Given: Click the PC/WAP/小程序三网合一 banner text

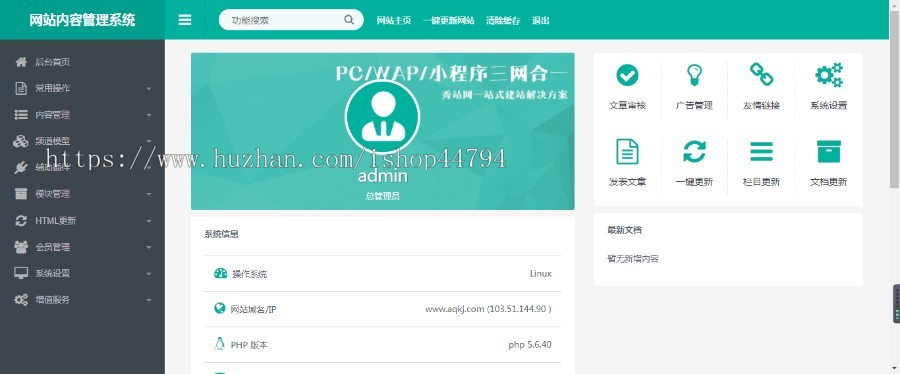Looking at the screenshot, I should (x=452, y=73).
